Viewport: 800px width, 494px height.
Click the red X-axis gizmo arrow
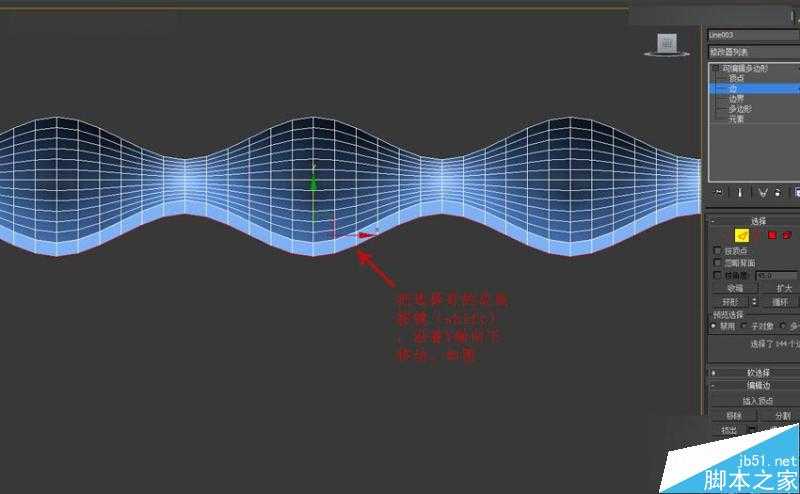pos(367,235)
